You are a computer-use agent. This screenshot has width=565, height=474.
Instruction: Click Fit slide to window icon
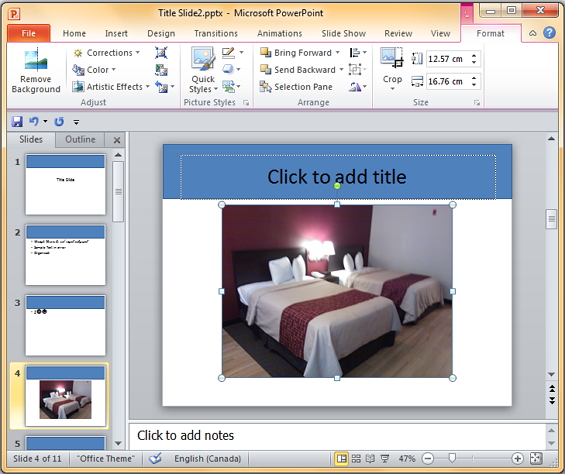[536, 459]
